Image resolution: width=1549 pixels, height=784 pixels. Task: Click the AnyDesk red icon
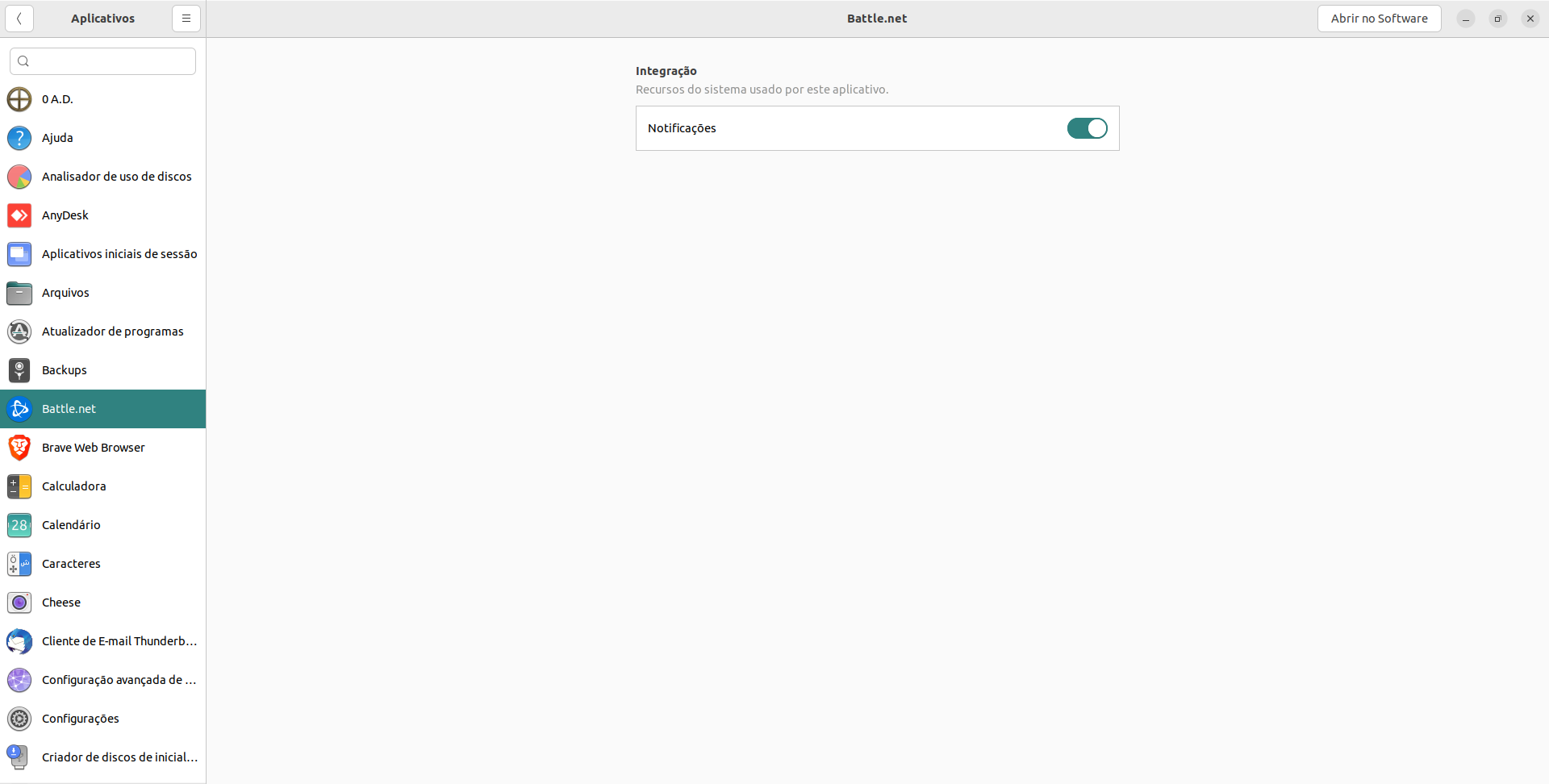[19, 215]
